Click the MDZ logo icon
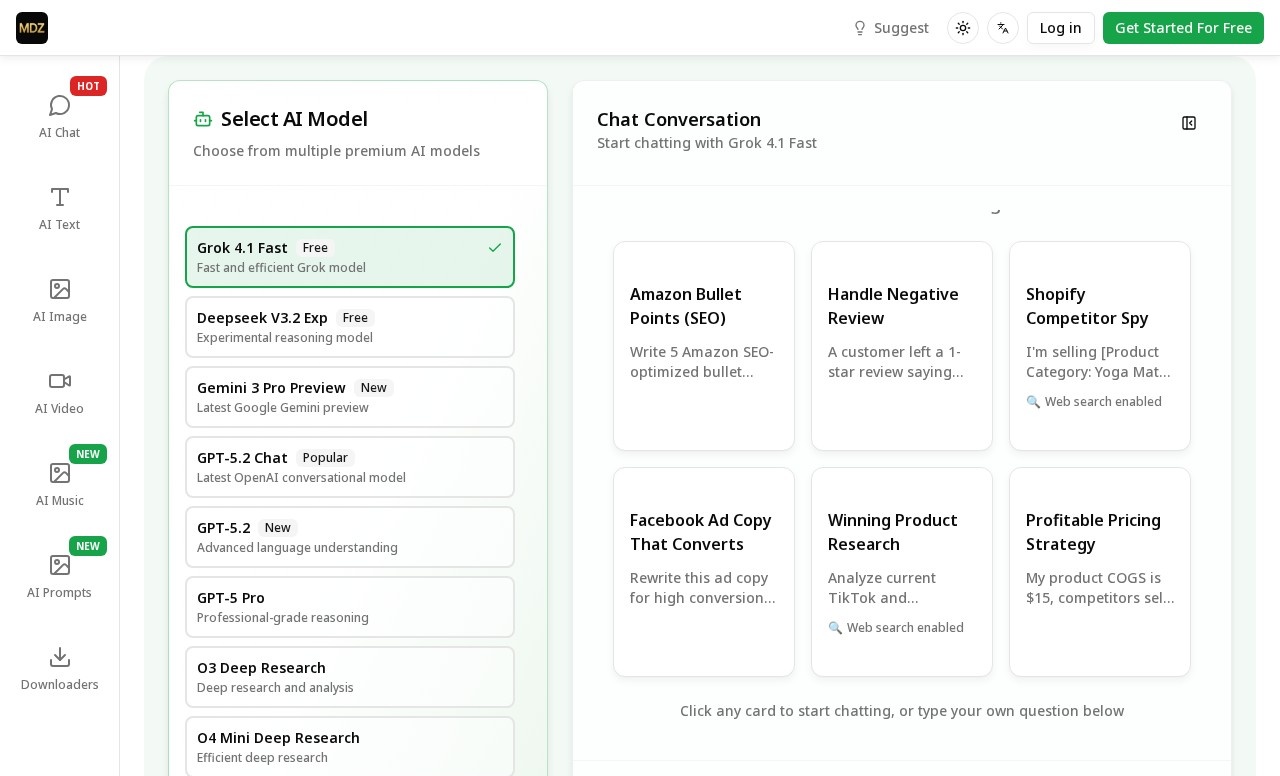 pyautogui.click(x=32, y=28)
